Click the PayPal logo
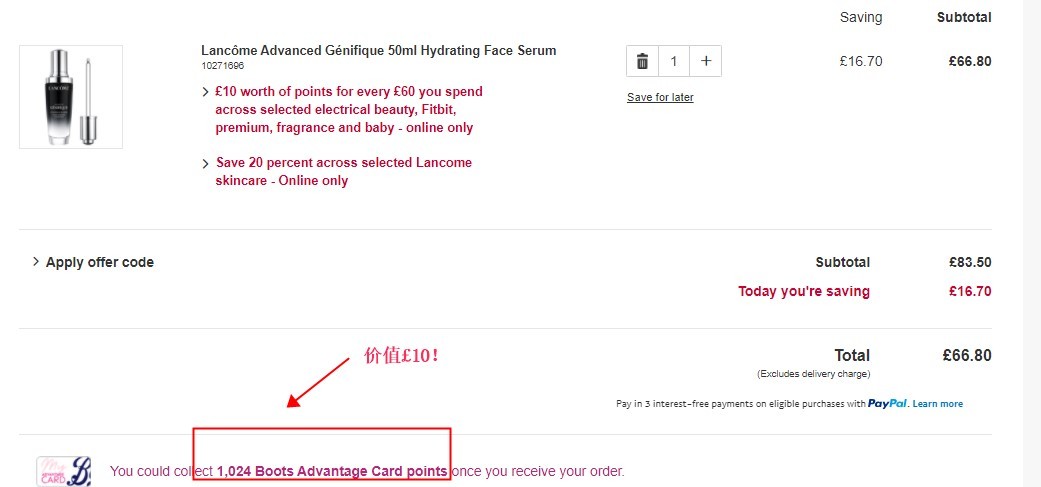This screenshot has width=1041, height=487. click(x=888, y=403)
